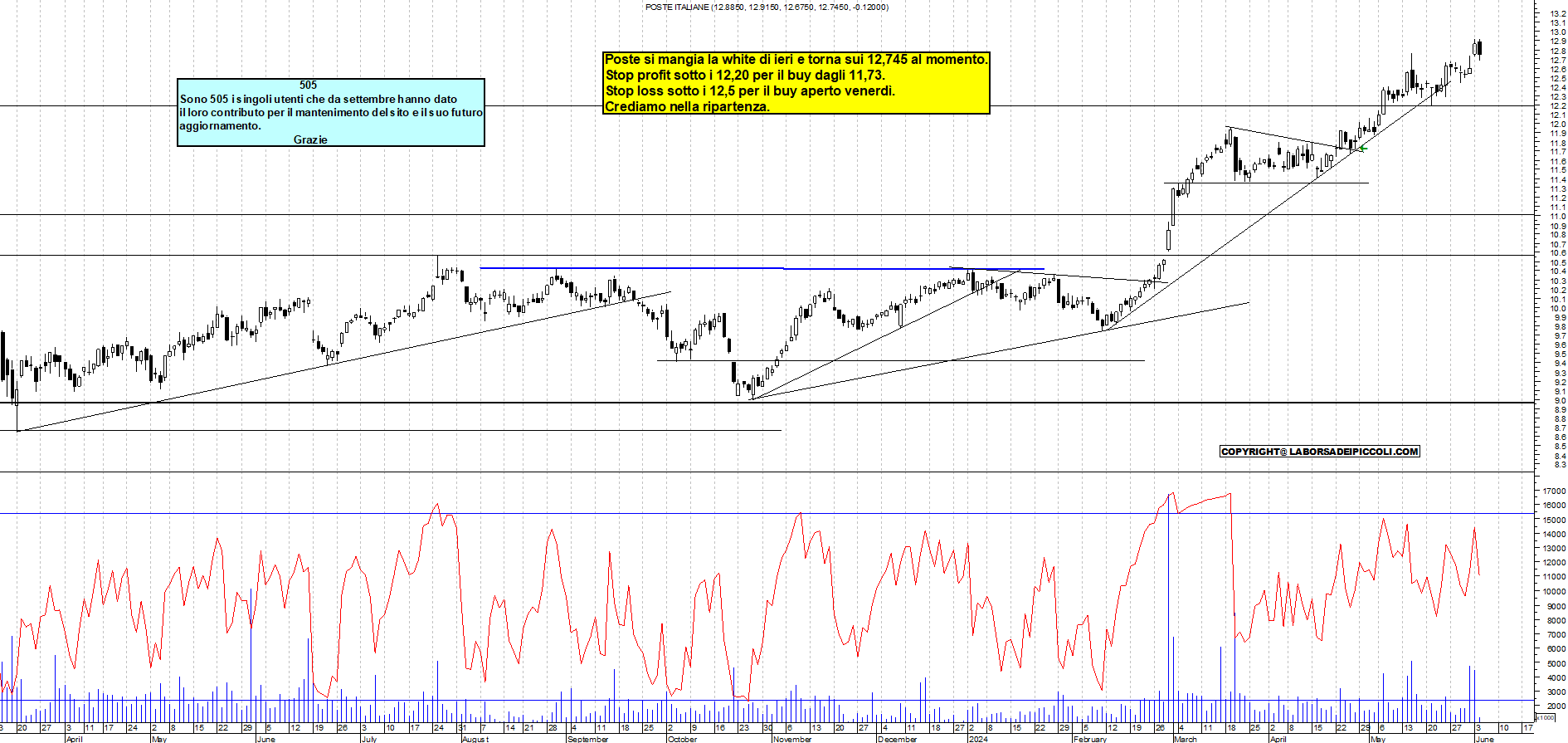The height and width of the screenshot is (743, 1568).
Task: Click the 'October' month label
Action: tap(683, 739)
